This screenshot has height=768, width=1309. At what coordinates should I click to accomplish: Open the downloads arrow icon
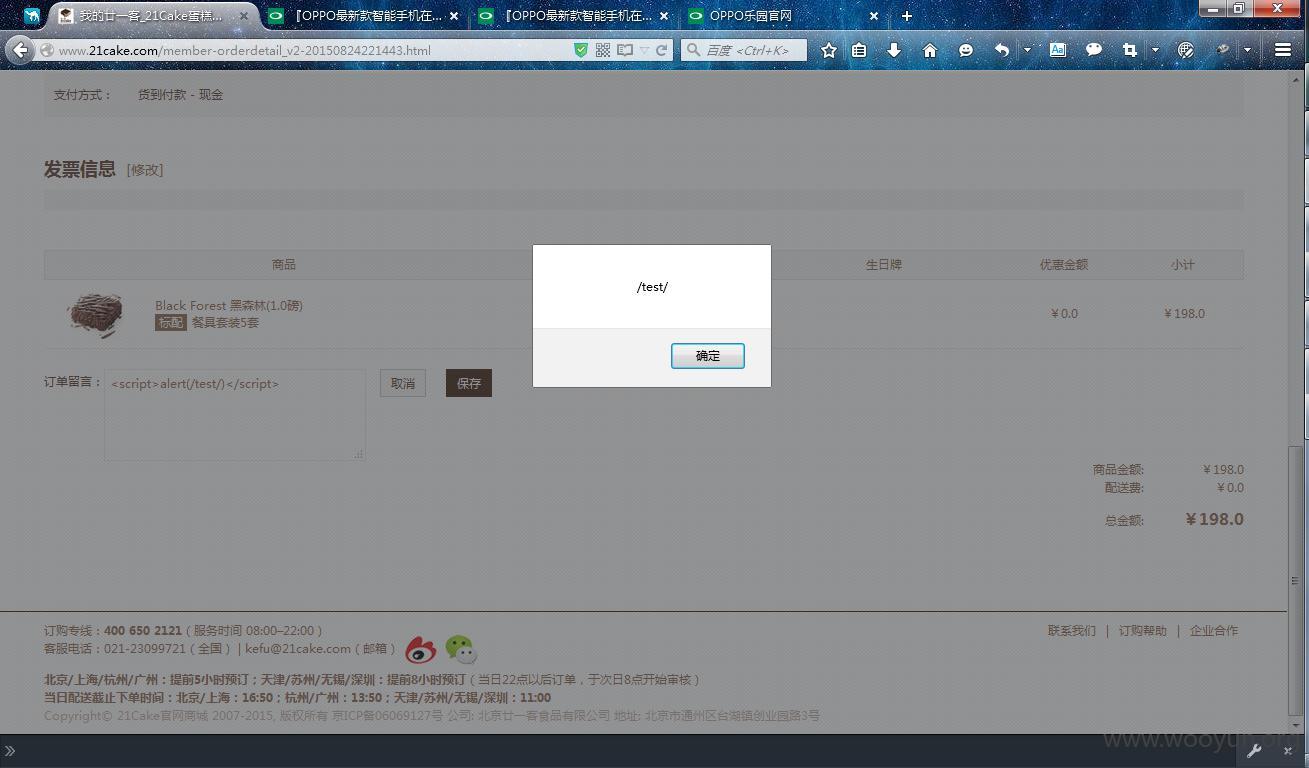tap(894, 50)
